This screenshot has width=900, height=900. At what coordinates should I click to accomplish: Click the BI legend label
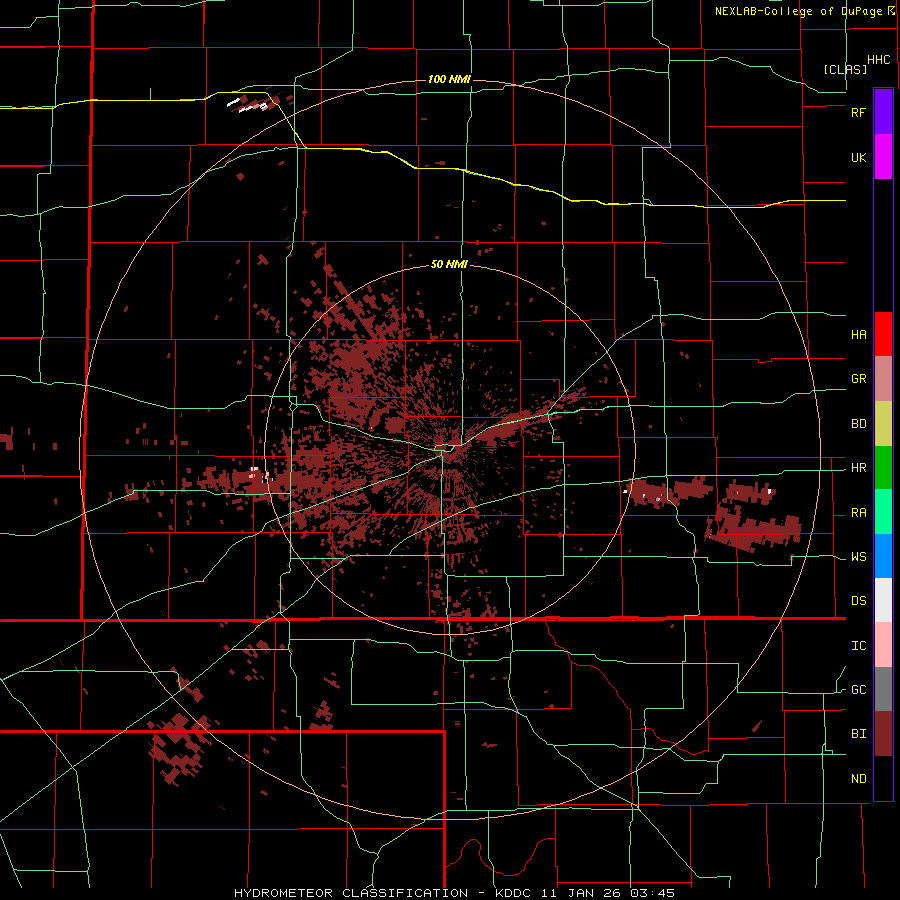point(858,734)
